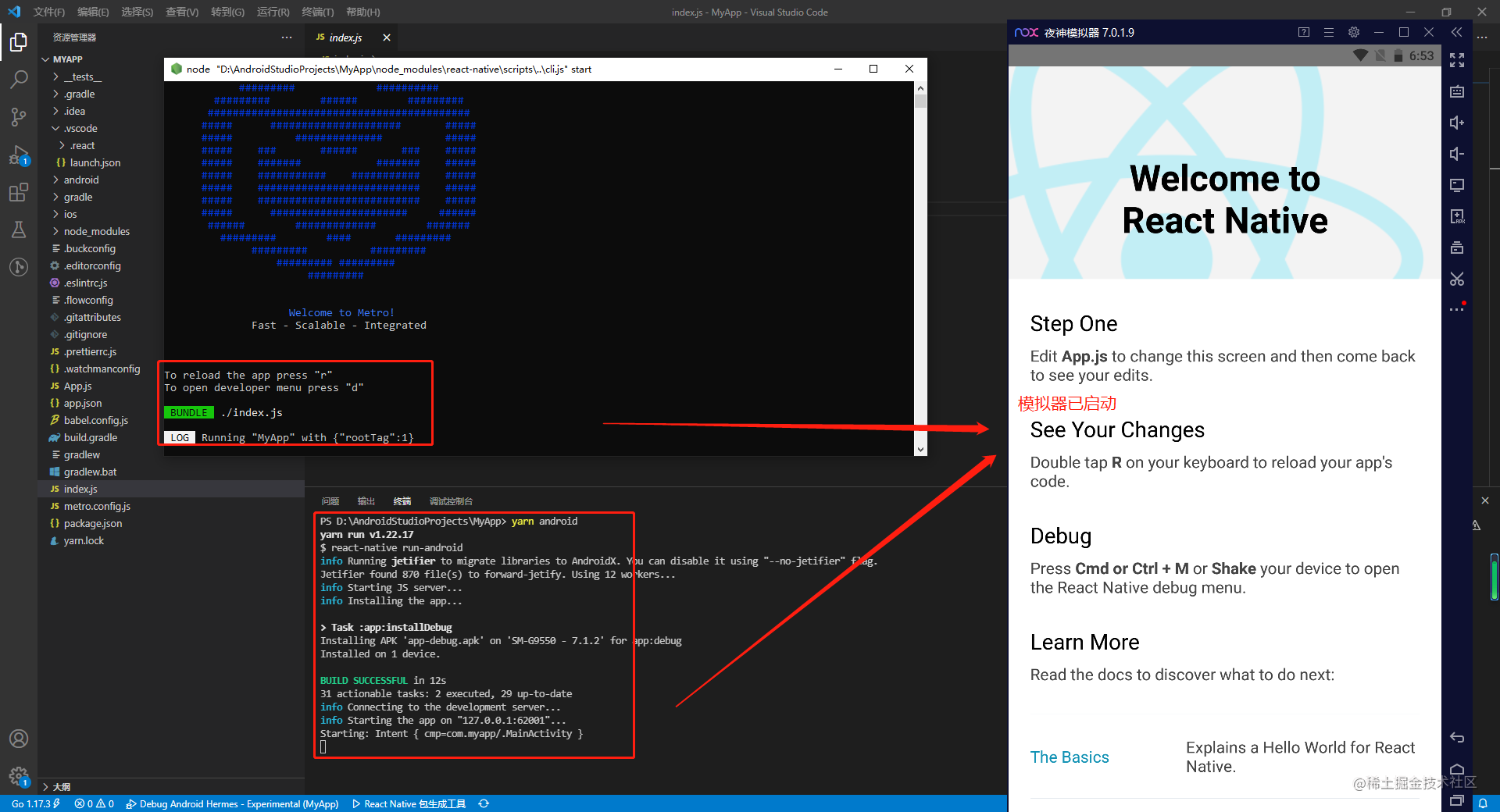Open the 文件(F) menu

tap(49, 12)
